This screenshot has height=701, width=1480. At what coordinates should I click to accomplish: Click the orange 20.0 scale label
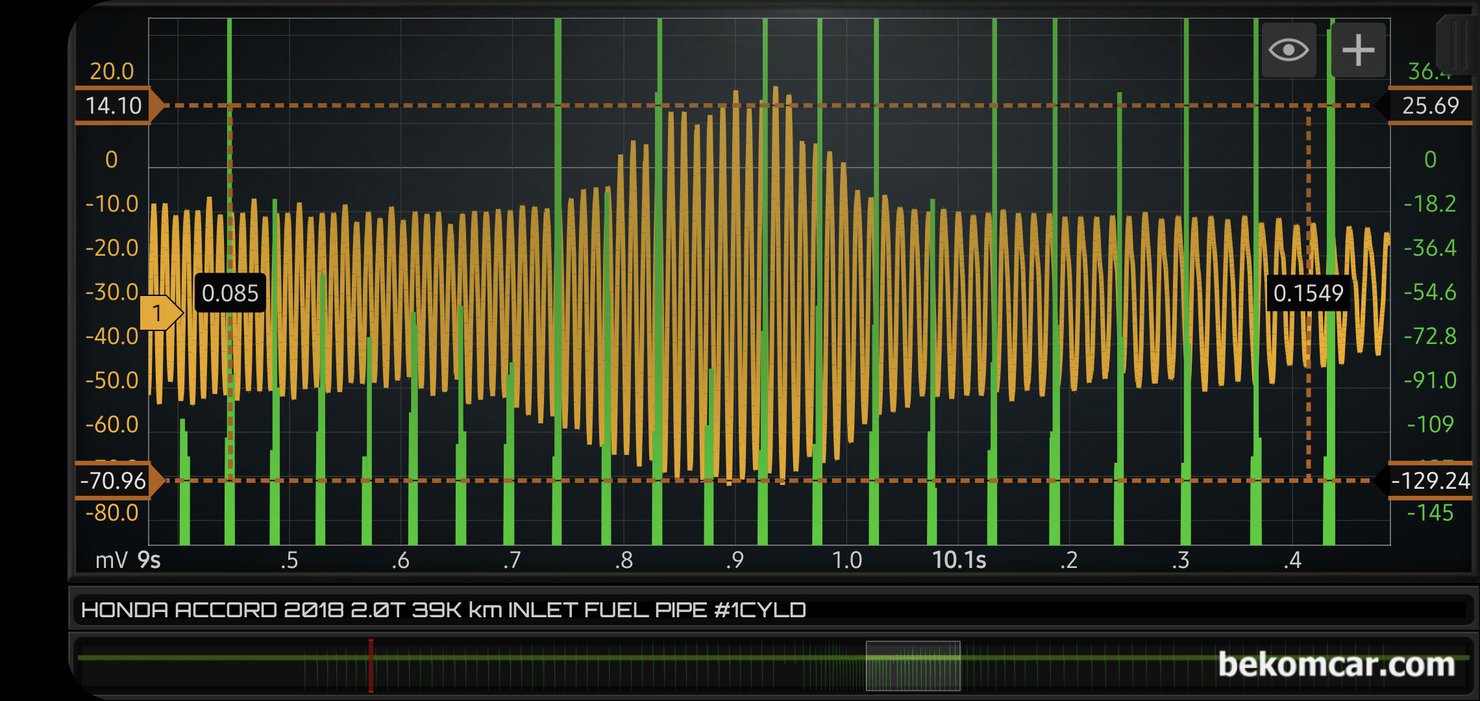(112, 72)
